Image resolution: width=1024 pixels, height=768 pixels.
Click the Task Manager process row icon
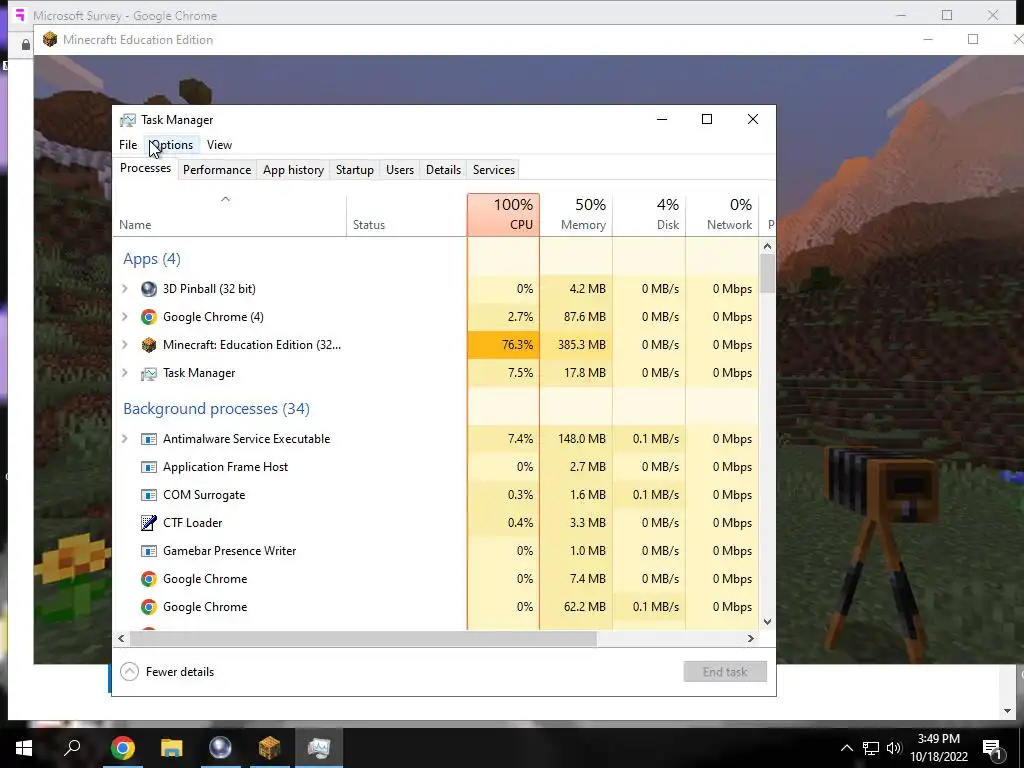click(149, 373)
